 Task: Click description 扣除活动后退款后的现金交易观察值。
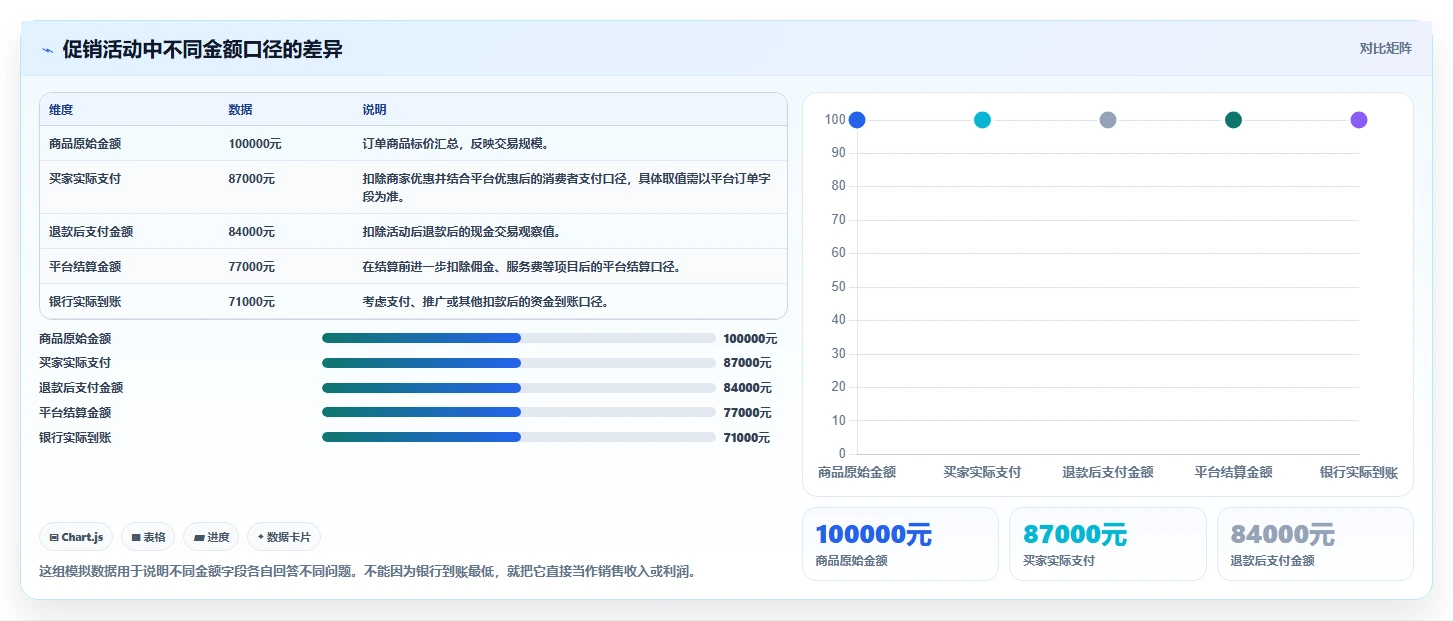[x=462, y=232]
